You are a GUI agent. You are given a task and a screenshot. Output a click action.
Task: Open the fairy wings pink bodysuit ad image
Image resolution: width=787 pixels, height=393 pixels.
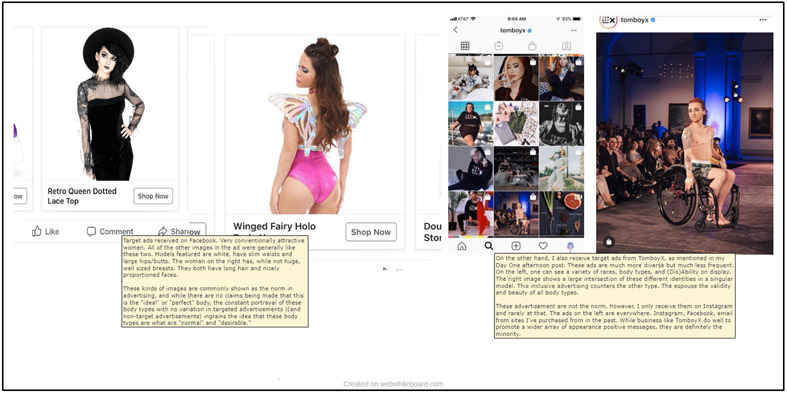click(315, 124)
